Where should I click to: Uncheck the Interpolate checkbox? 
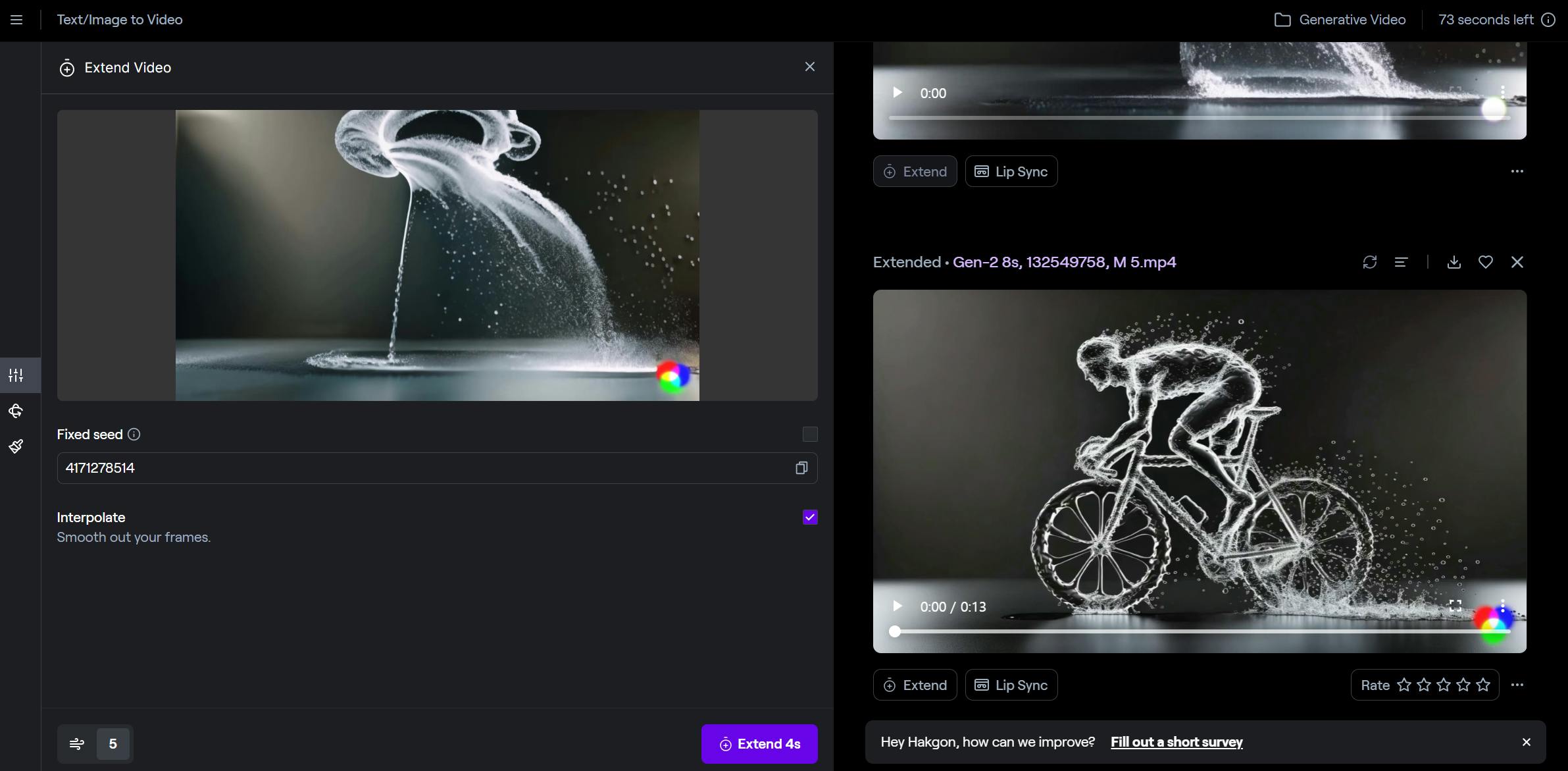pyautogui.click(x=810, y=518)
